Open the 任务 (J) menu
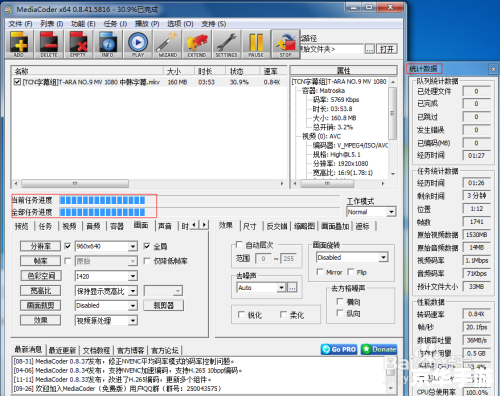 (x=115, y=24)
